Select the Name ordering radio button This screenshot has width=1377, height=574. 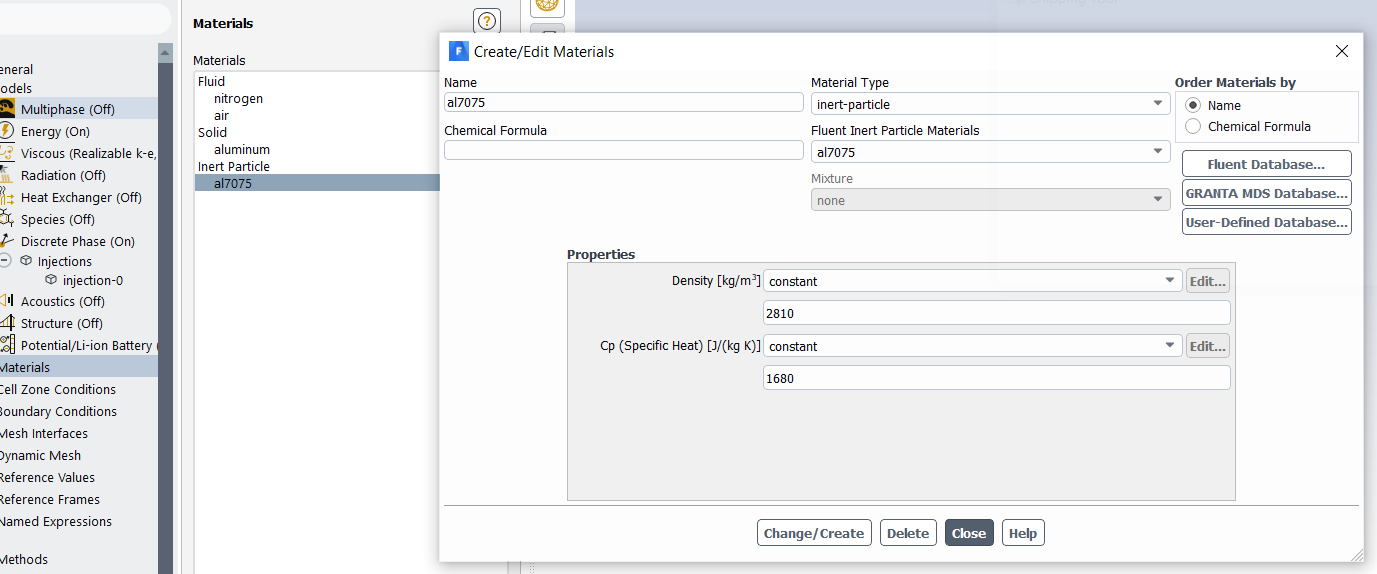point(1193,105)
